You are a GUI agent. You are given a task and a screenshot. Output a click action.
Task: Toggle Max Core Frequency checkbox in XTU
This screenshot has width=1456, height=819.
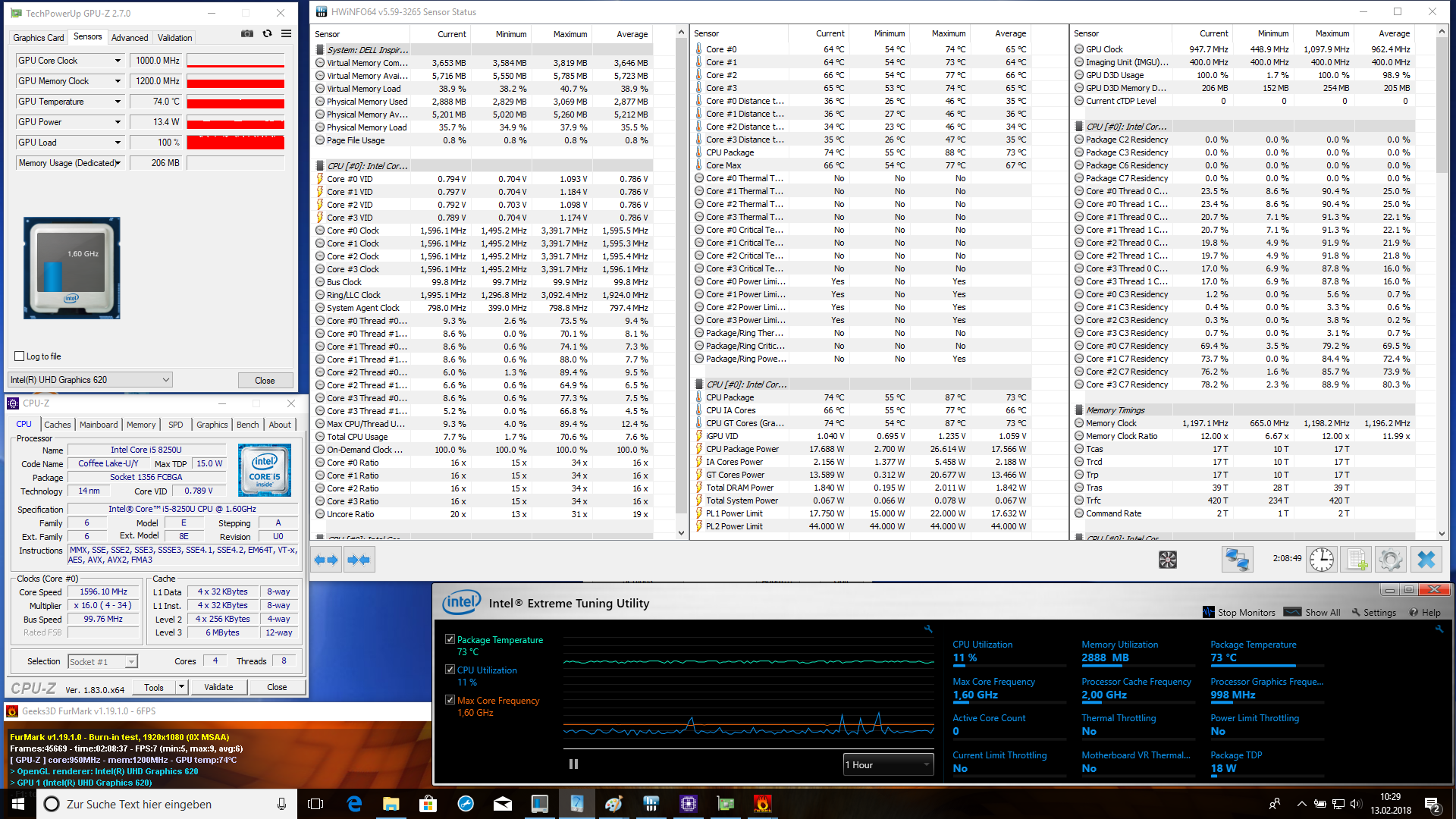[x=450, y=700]
